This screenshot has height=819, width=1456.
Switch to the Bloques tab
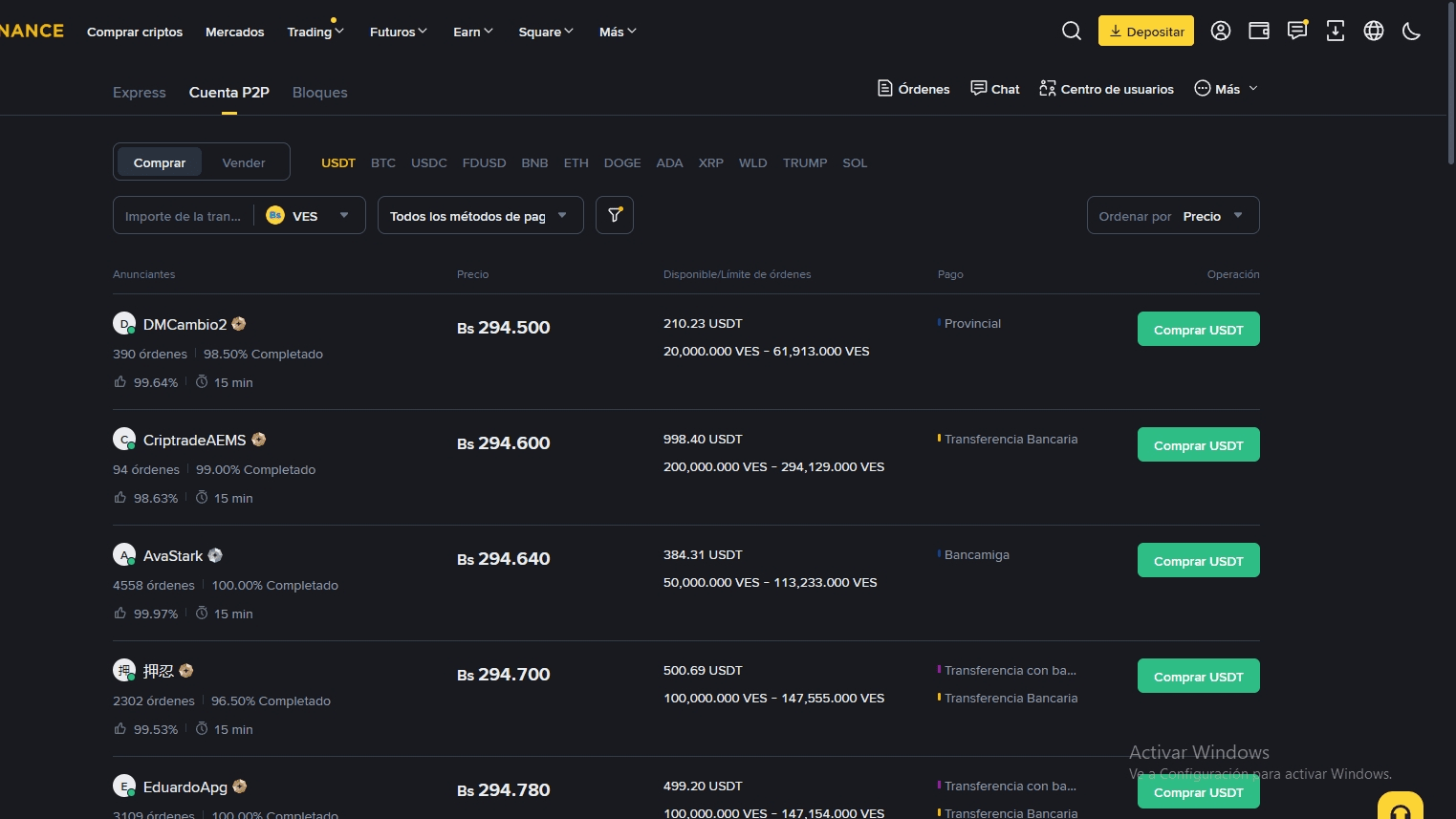coord(320,93)
